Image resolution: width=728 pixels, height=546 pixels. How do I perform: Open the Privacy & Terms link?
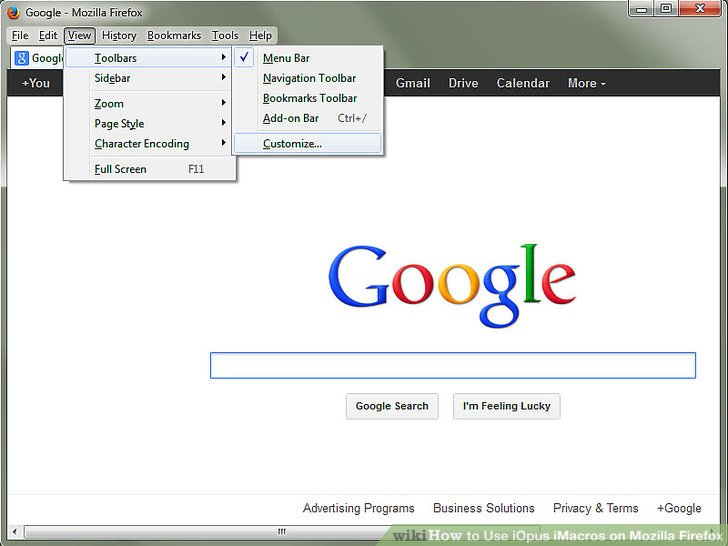pos(596,508)
